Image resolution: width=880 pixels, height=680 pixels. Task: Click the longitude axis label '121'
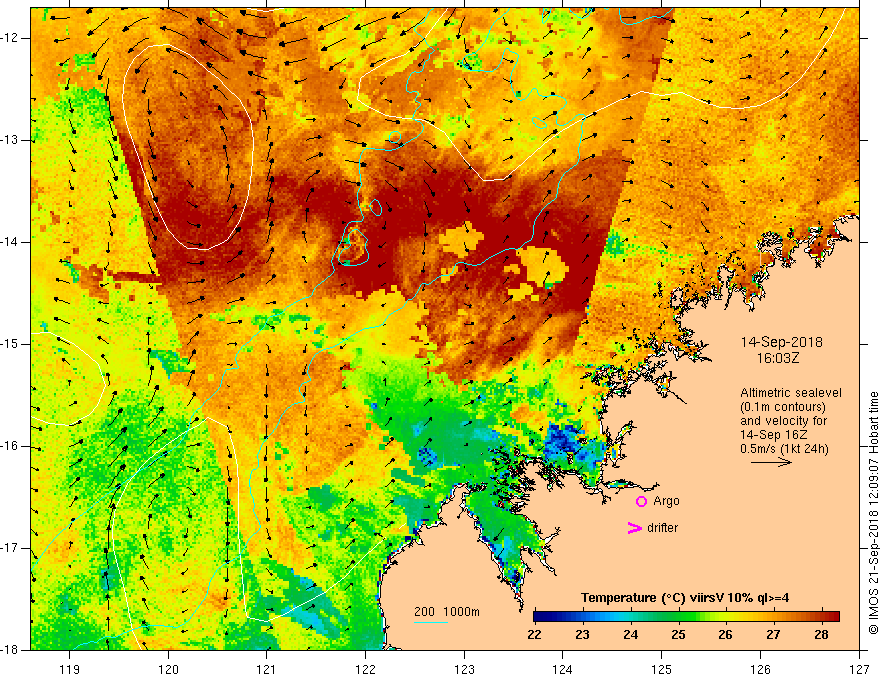point(267,669)
